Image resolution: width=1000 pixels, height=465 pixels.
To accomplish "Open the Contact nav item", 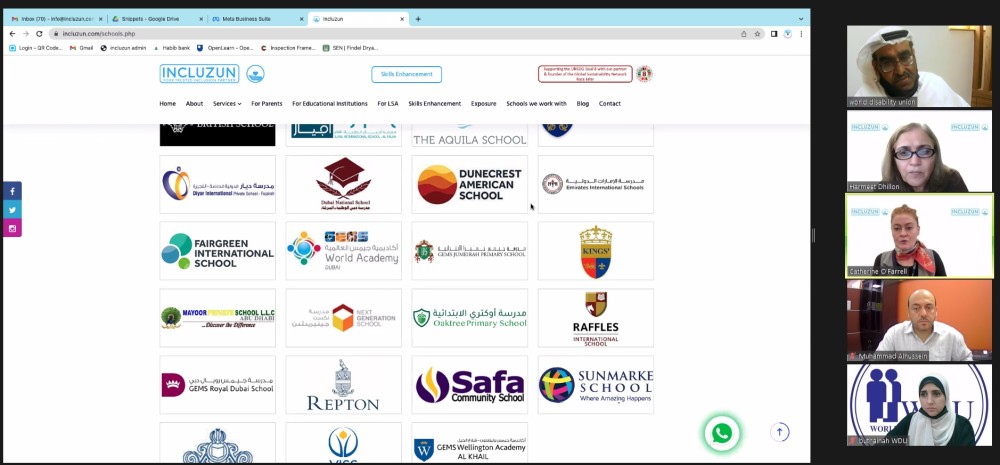I will (x=610, y=103).
